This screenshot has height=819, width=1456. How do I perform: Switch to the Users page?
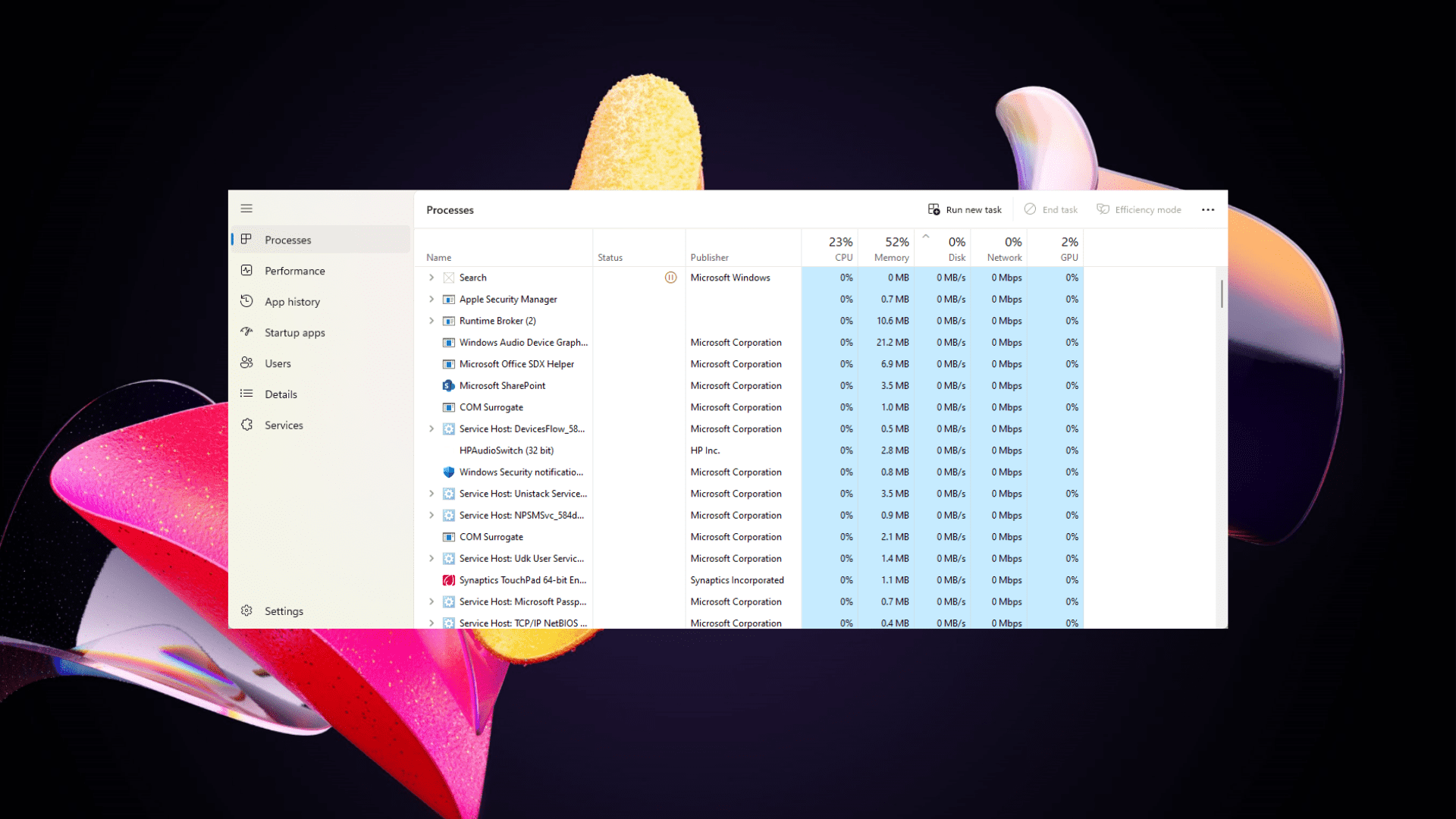click(x=321, y=363)
